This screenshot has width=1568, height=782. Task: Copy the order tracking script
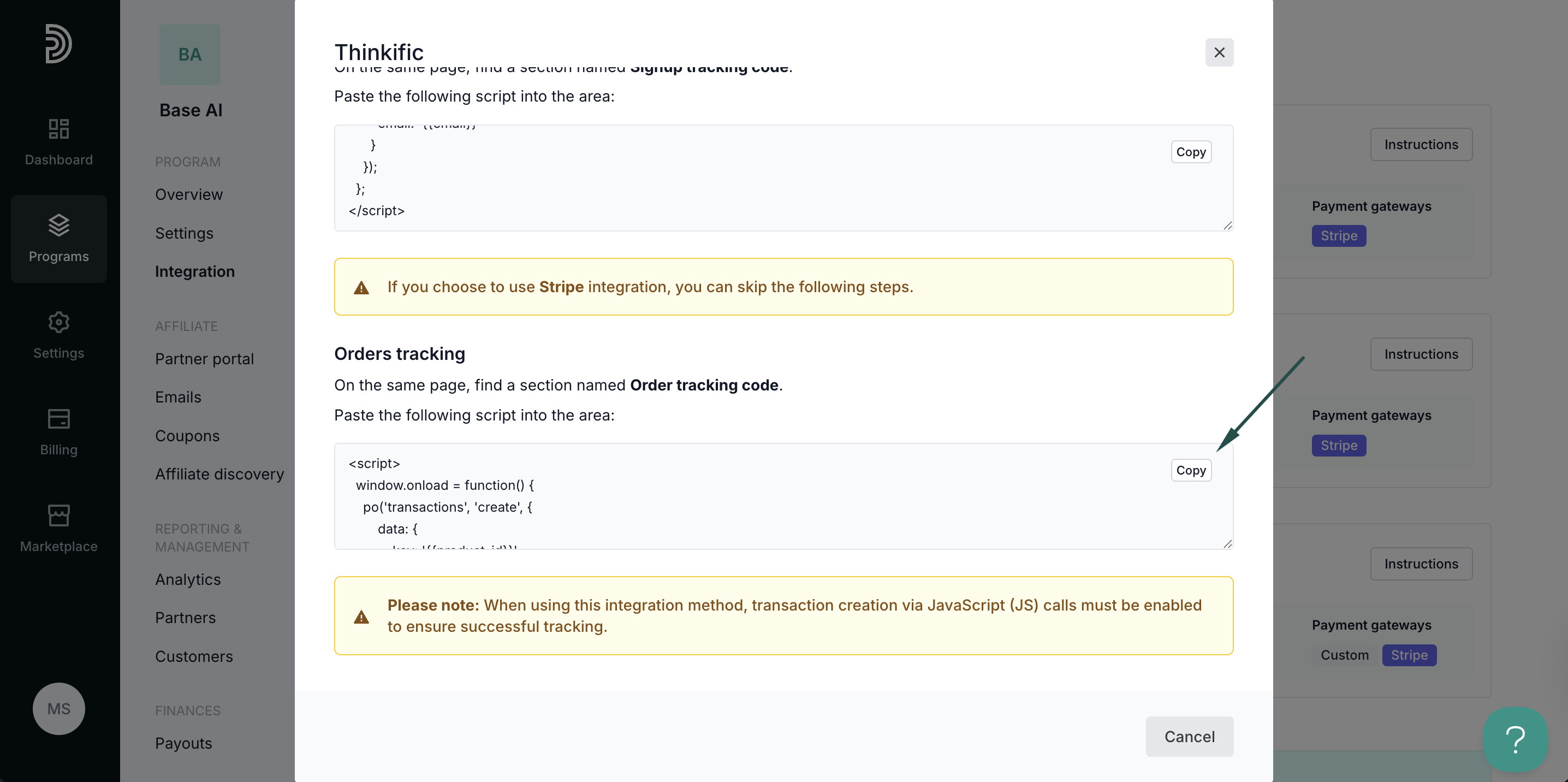click(1191, 470)
